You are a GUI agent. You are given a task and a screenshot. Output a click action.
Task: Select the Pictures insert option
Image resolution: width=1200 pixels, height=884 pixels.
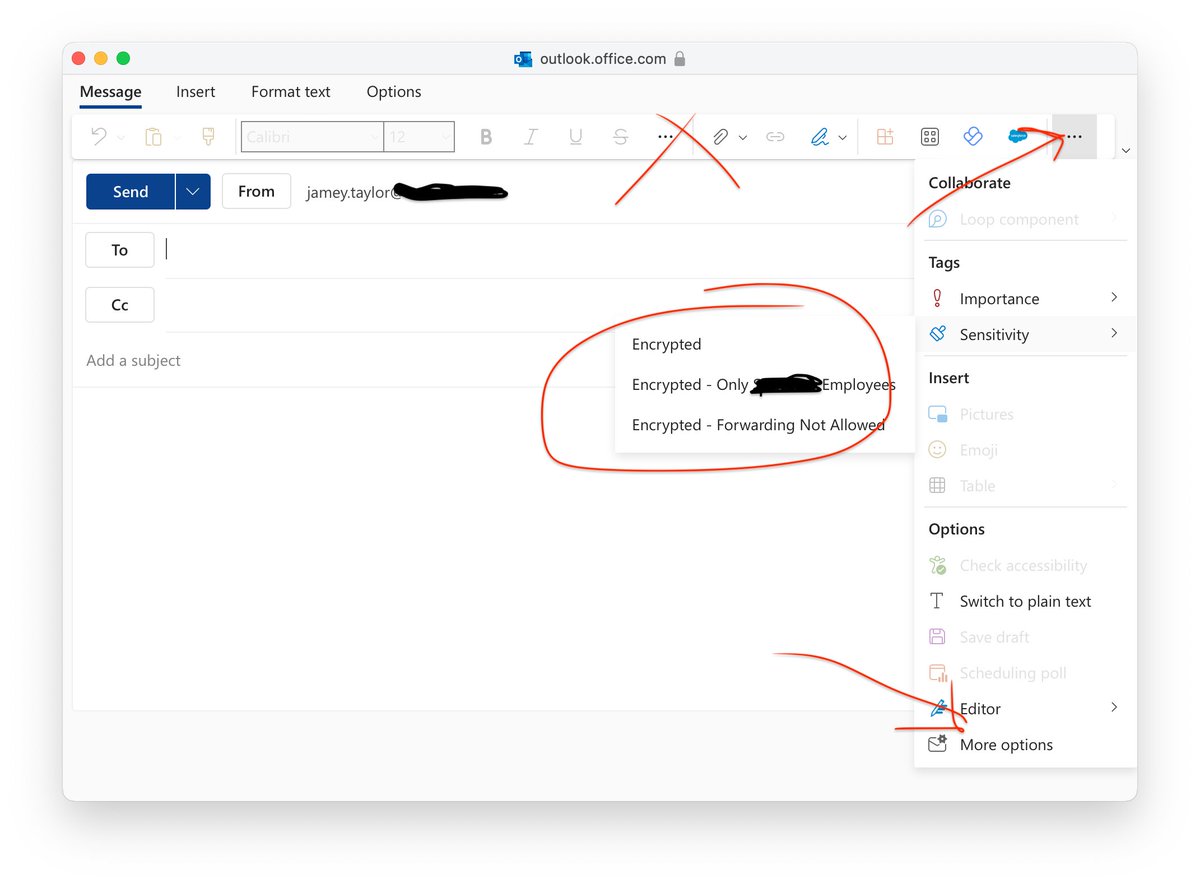(986, 414)
